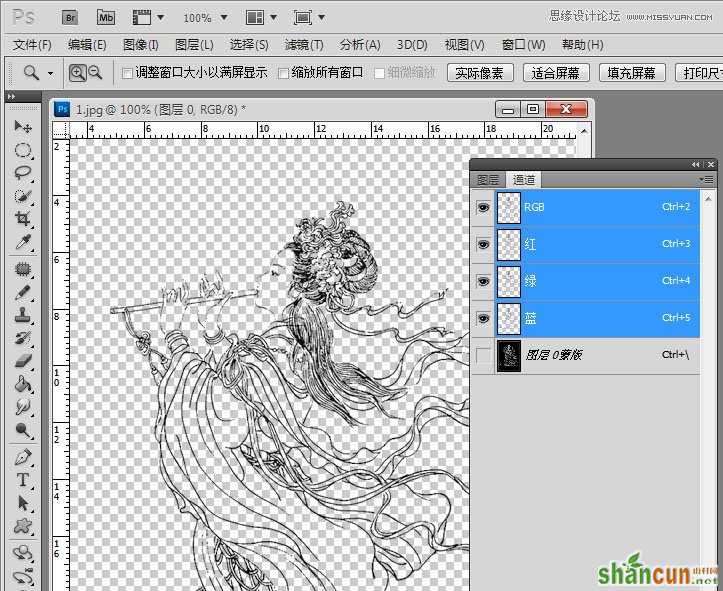The image size is (723, 591).
Task: Open the 图像(I) menu
Action: pyautogui.click(x=141, y=45)
